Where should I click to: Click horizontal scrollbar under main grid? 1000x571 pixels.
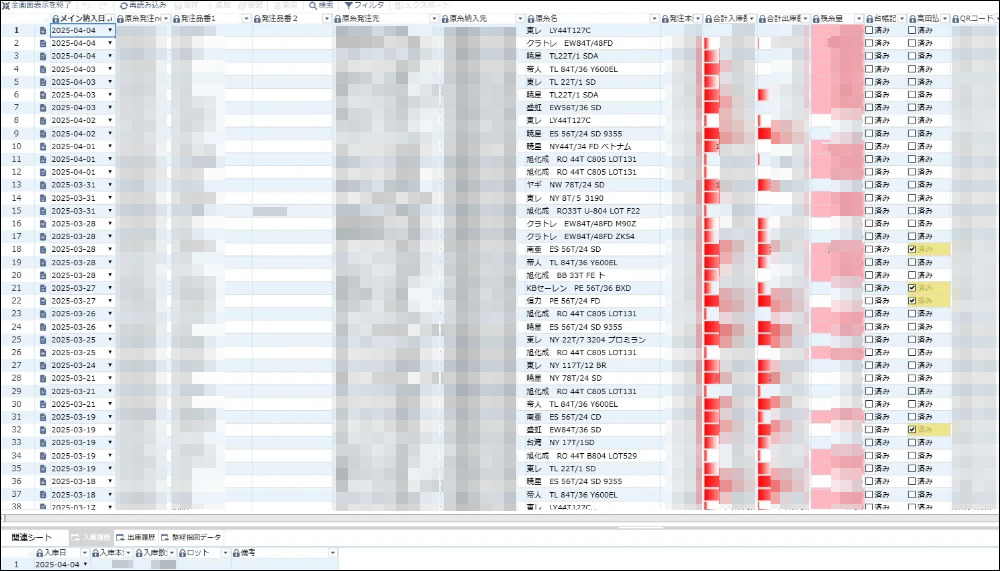tap(500, 519)
